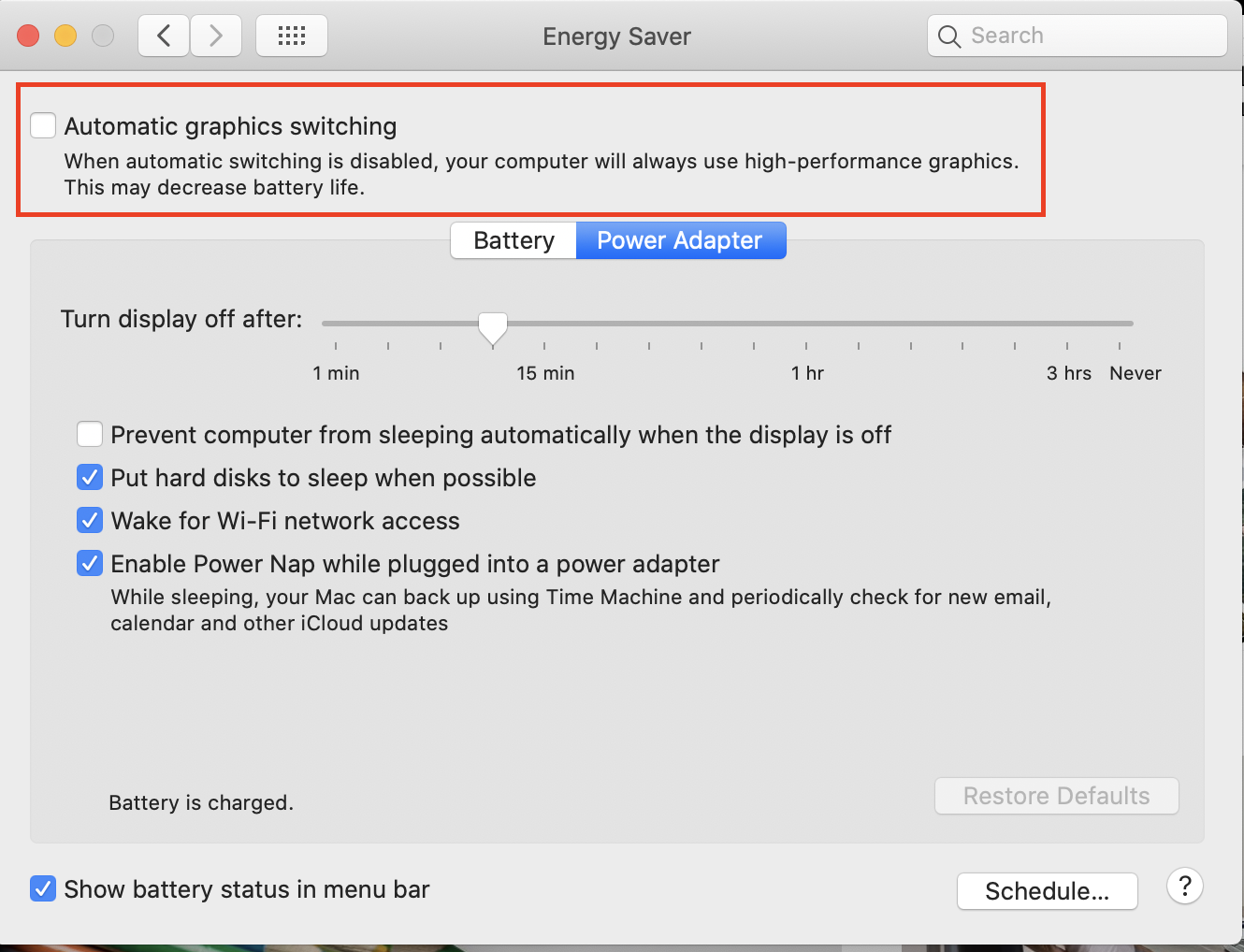Image resolution: width=1244 pixels, height=952 pixels.
Task: Close the Energy Saver window
Action: click(x=28, y=36)
